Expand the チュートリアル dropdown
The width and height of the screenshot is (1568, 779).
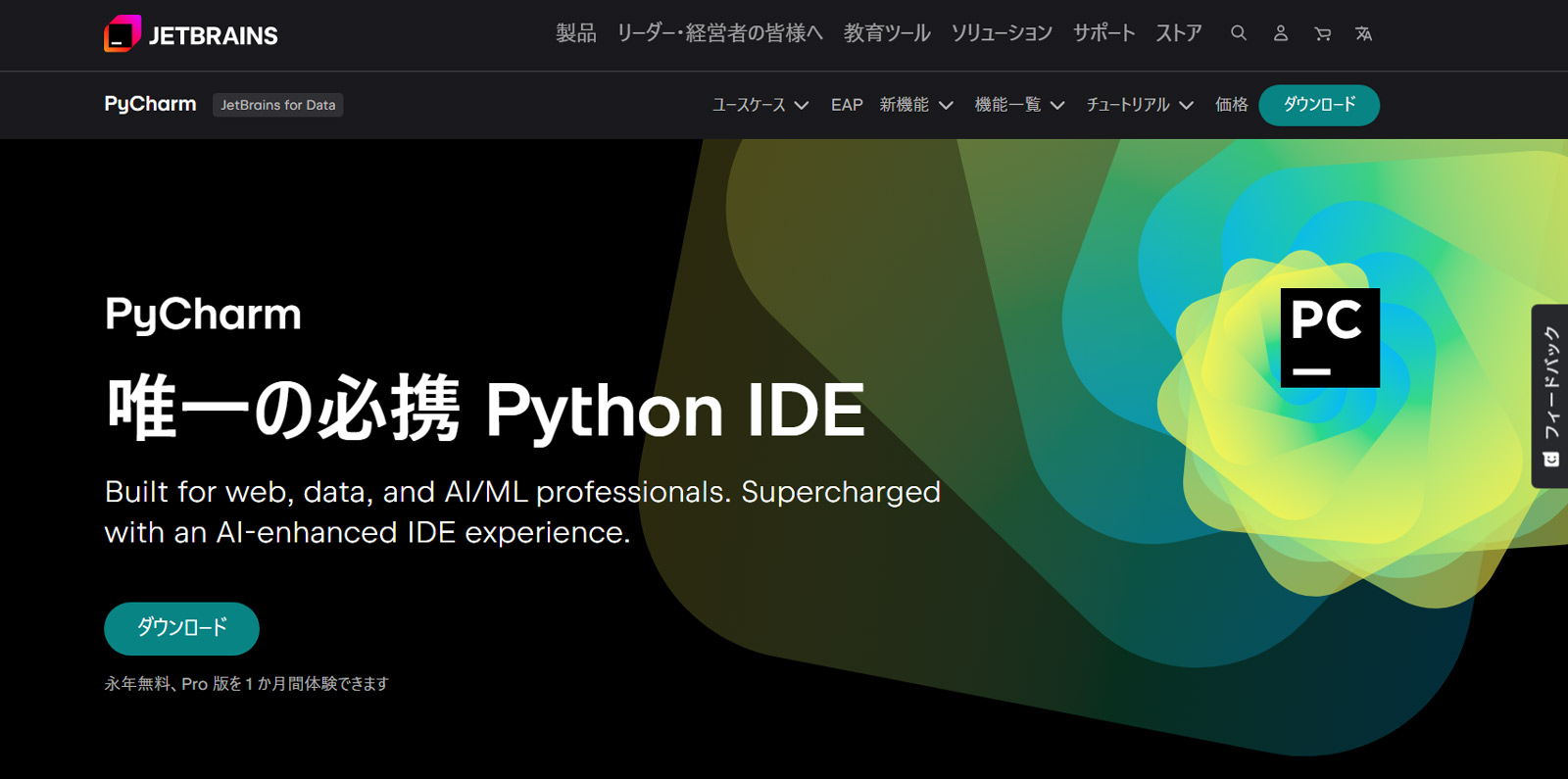point(1140,105)
